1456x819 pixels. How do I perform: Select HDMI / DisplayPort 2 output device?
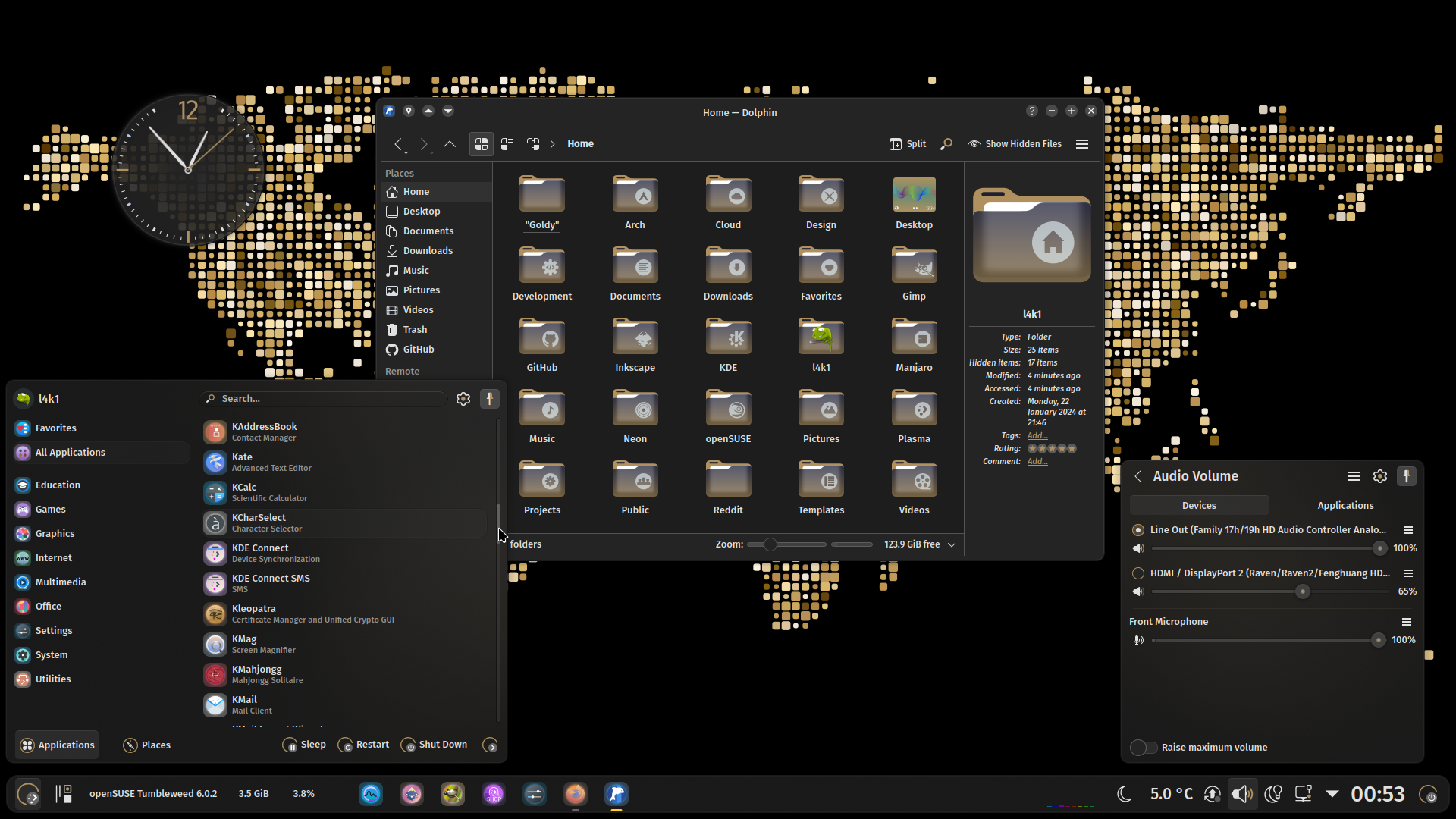tap(1138, 573)
